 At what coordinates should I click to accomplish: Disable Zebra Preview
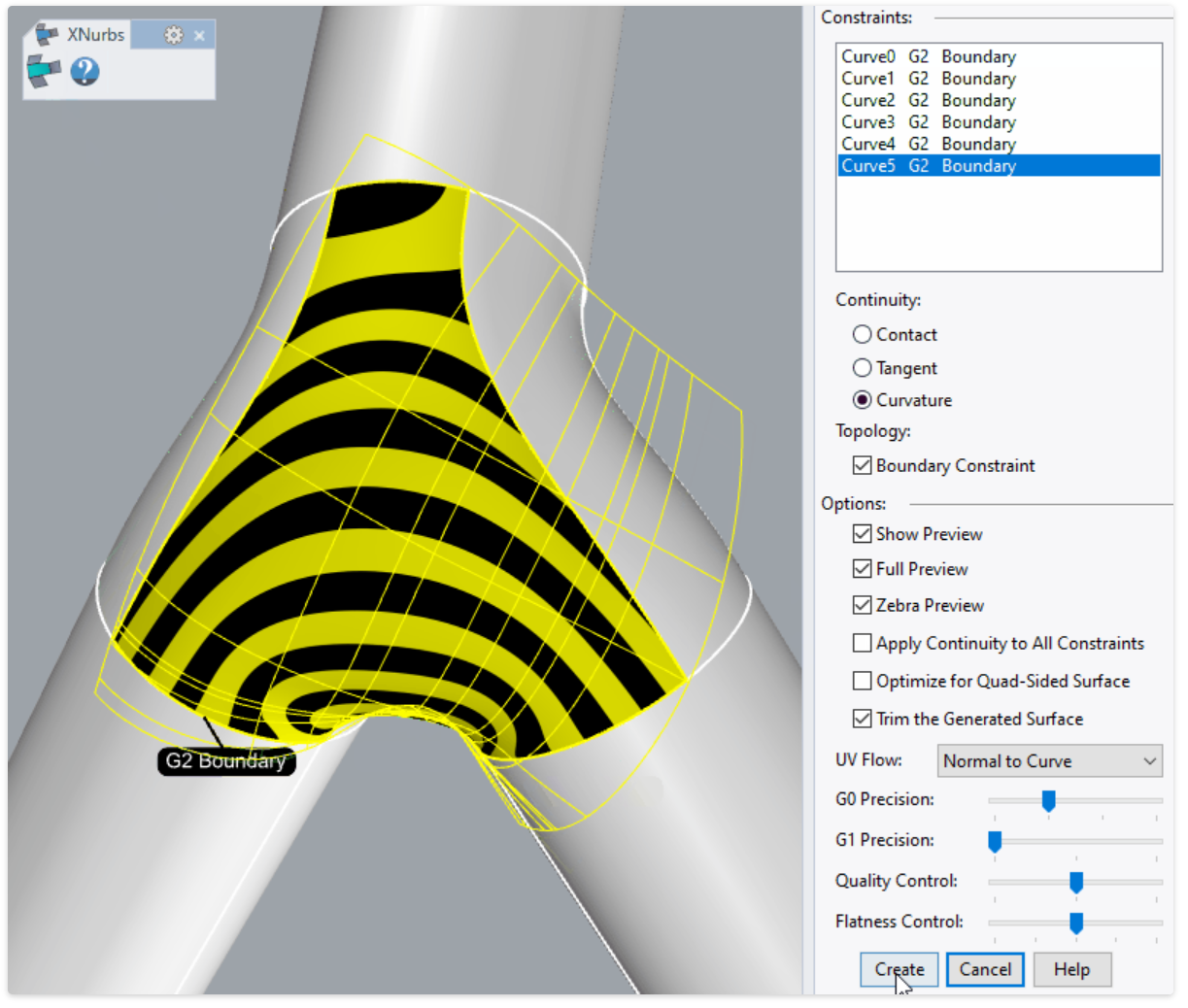coord(862,605)
